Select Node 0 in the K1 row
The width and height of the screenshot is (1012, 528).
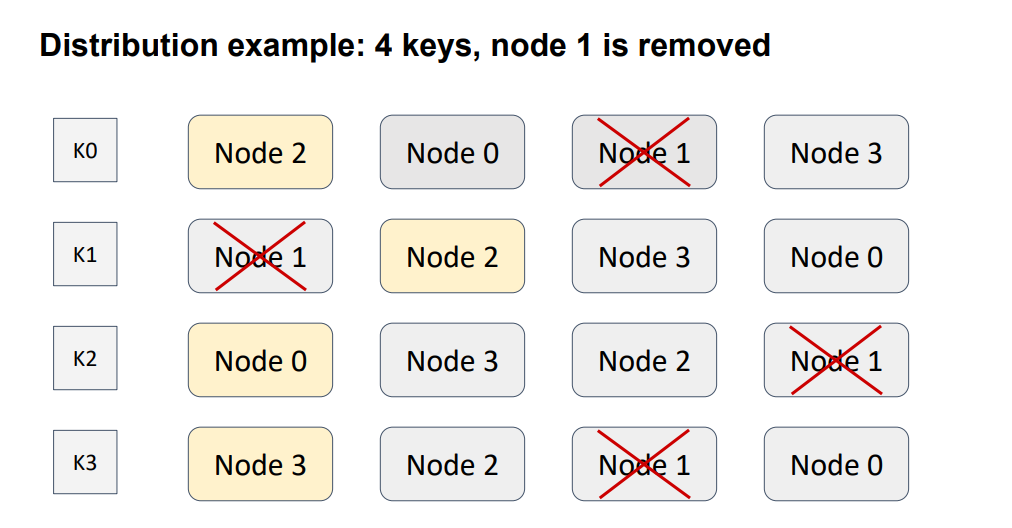[x=836, y=256]
